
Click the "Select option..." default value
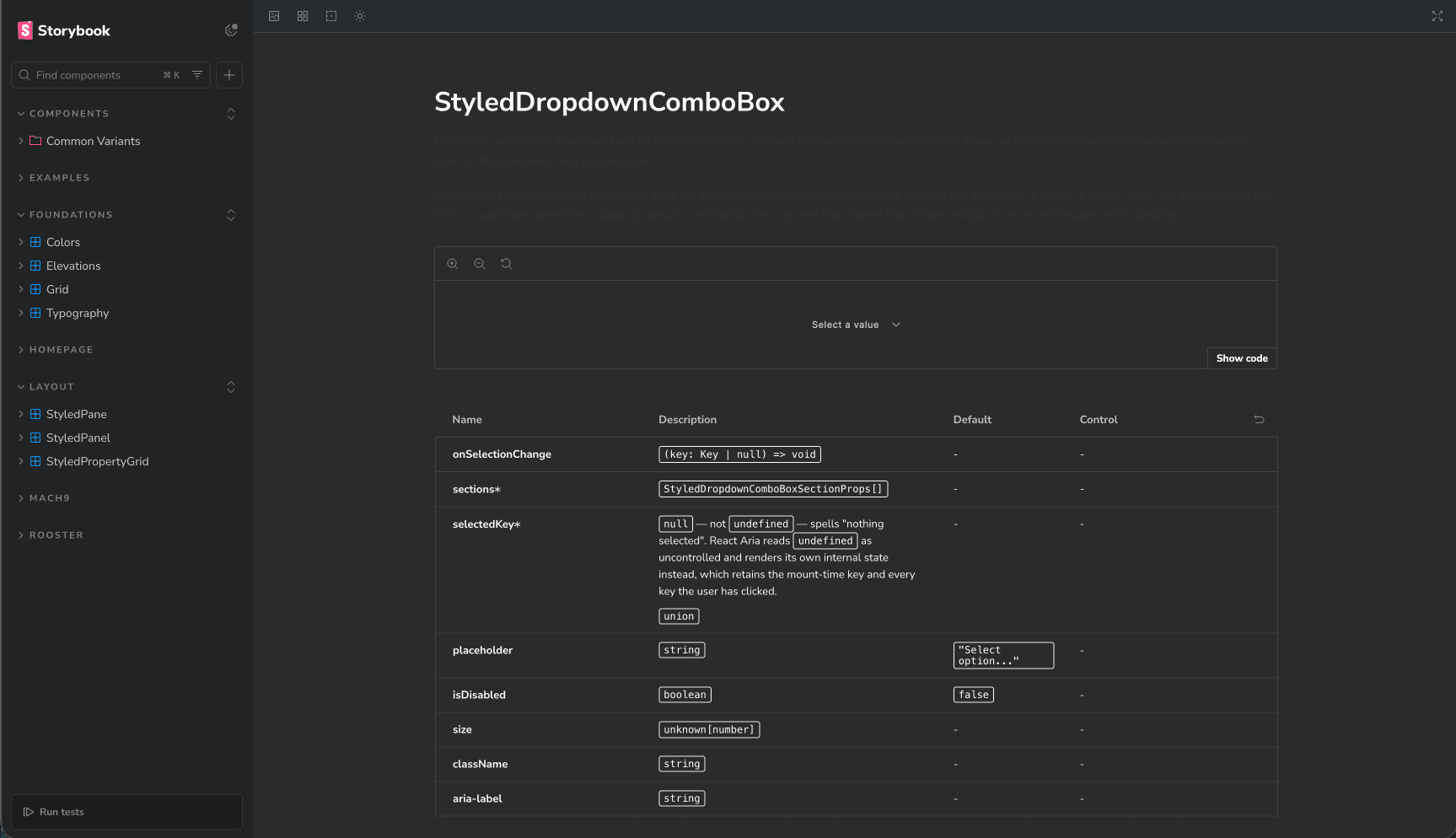click(x=1003, y=656)
